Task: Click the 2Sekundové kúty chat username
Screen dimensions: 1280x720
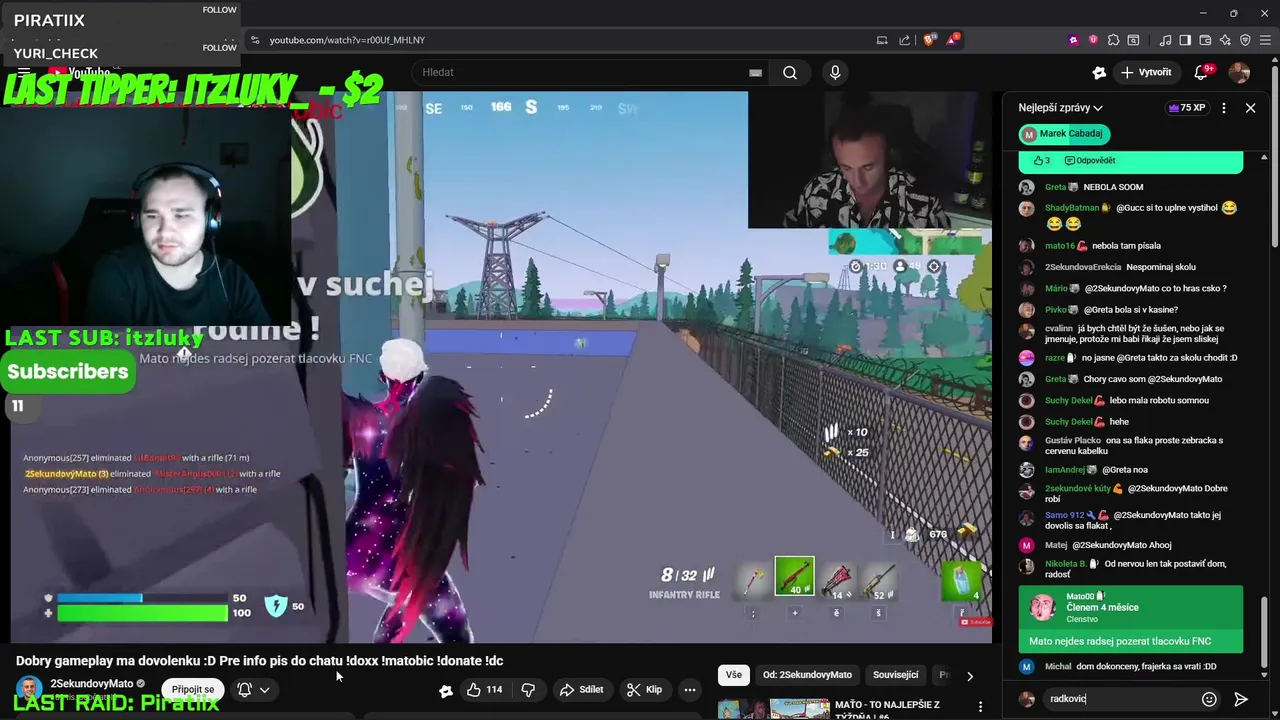Action: (1078, 489)
